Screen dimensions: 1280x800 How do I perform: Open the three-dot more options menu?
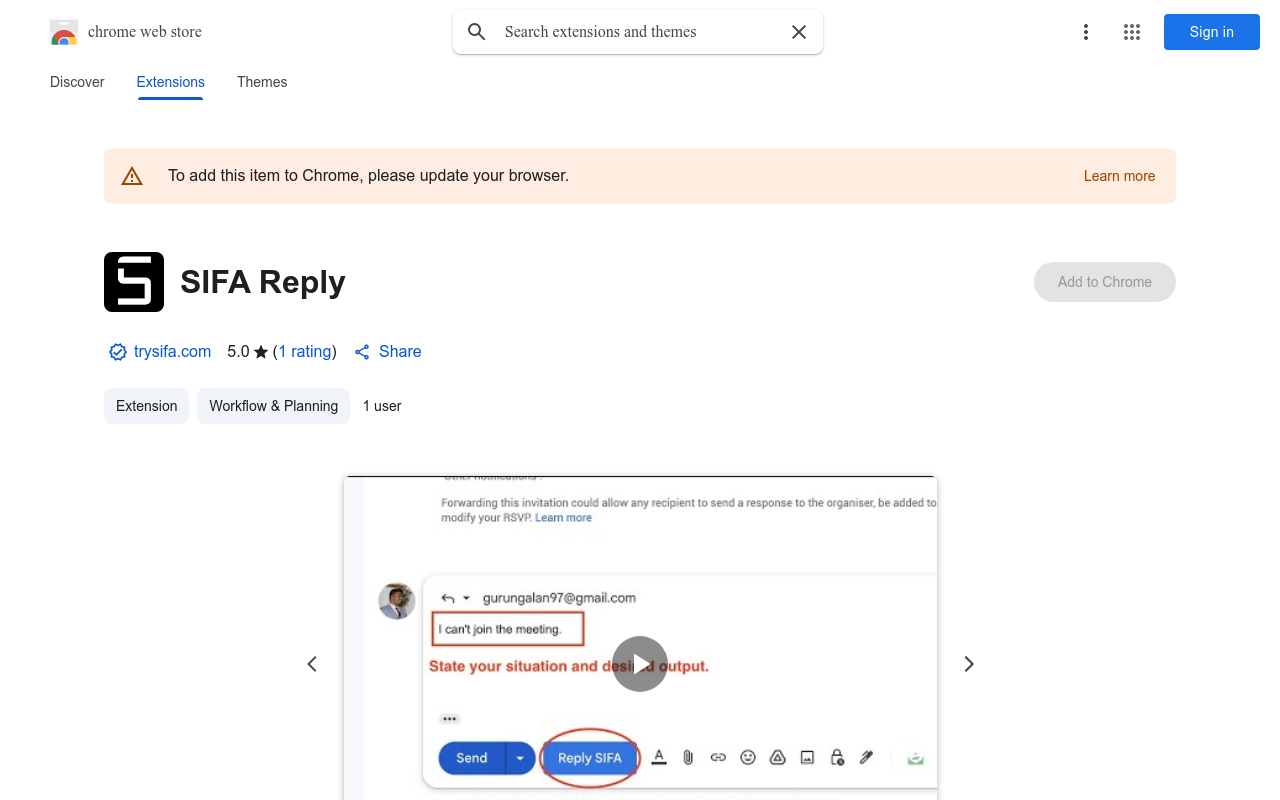coord(1085,32)
